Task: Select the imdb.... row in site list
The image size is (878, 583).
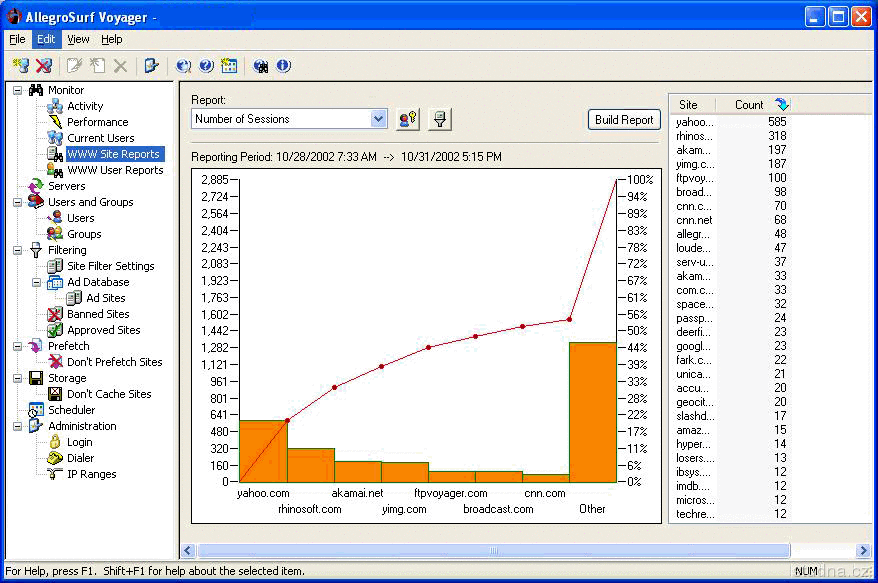Action: (731, 486)
